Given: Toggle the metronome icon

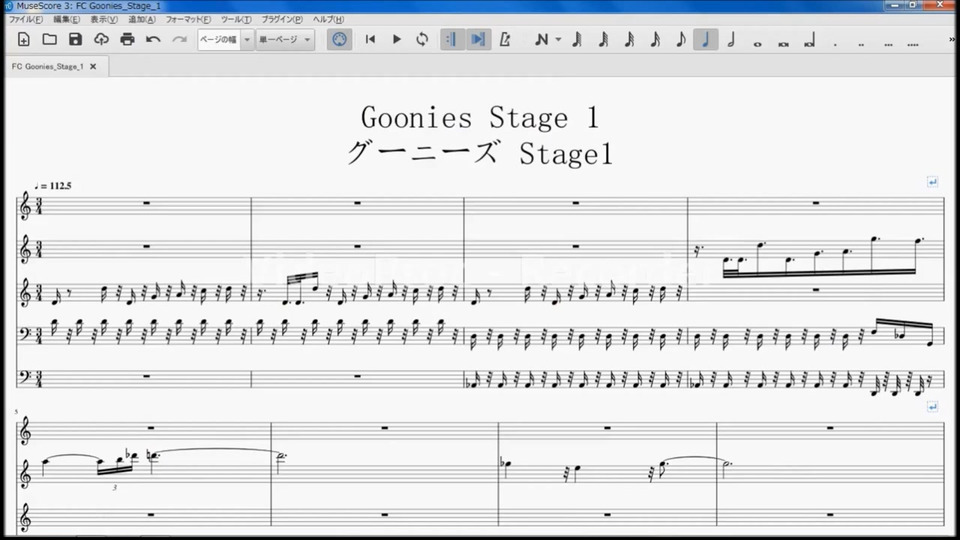Looking at the screenshot, I should click(x=504, y=40).
